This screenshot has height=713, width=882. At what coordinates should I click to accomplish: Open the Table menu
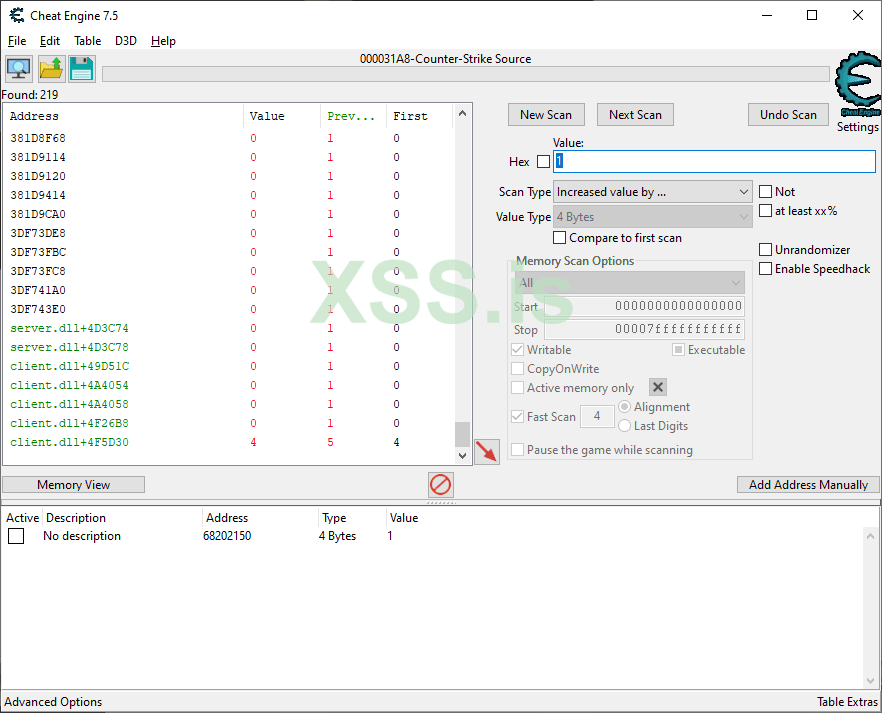pos(88,41)
